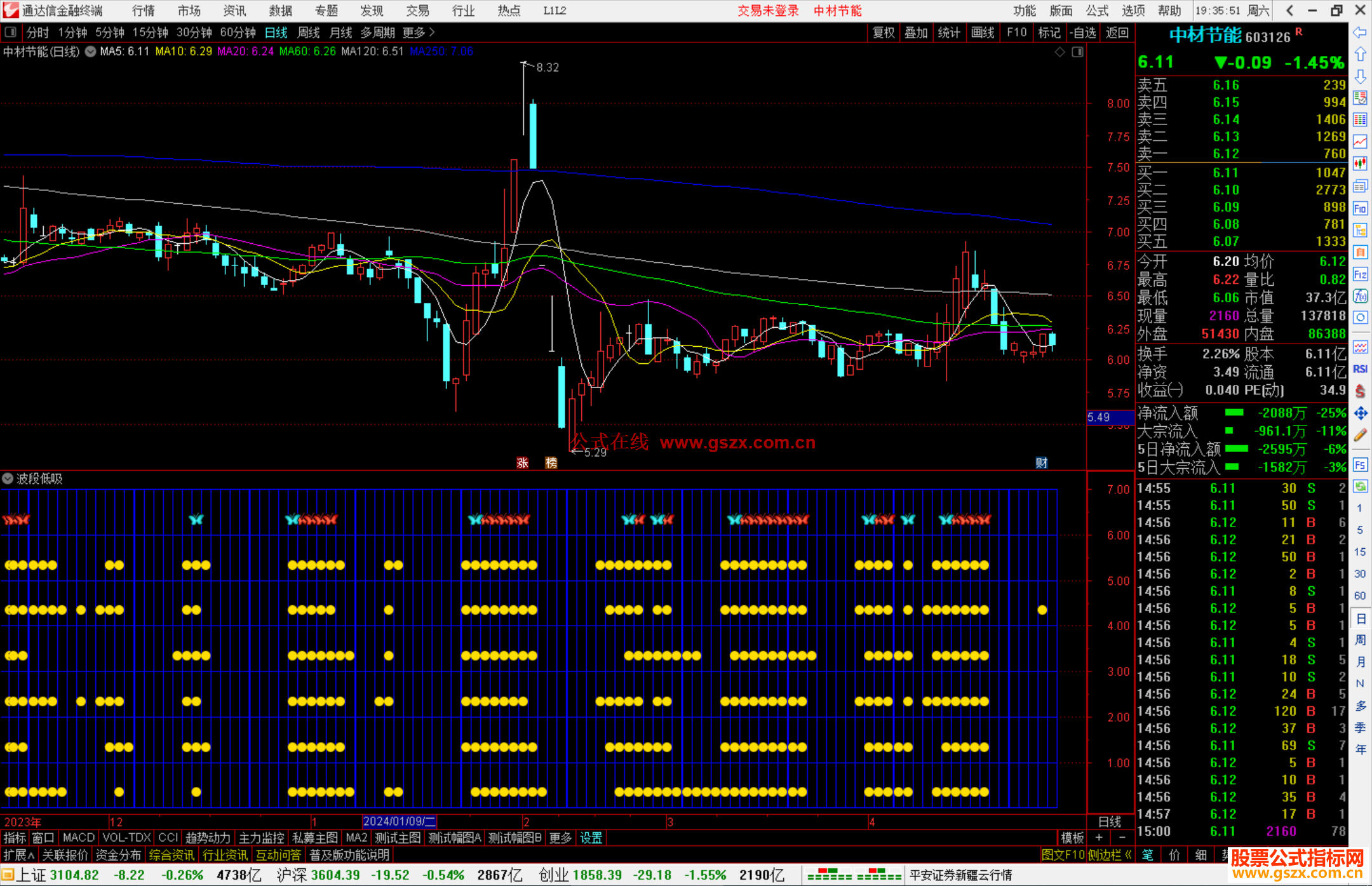Open the formula f(x) sidebar icon
Viewport: 1372px width, 886px height.
point(1360,297)
